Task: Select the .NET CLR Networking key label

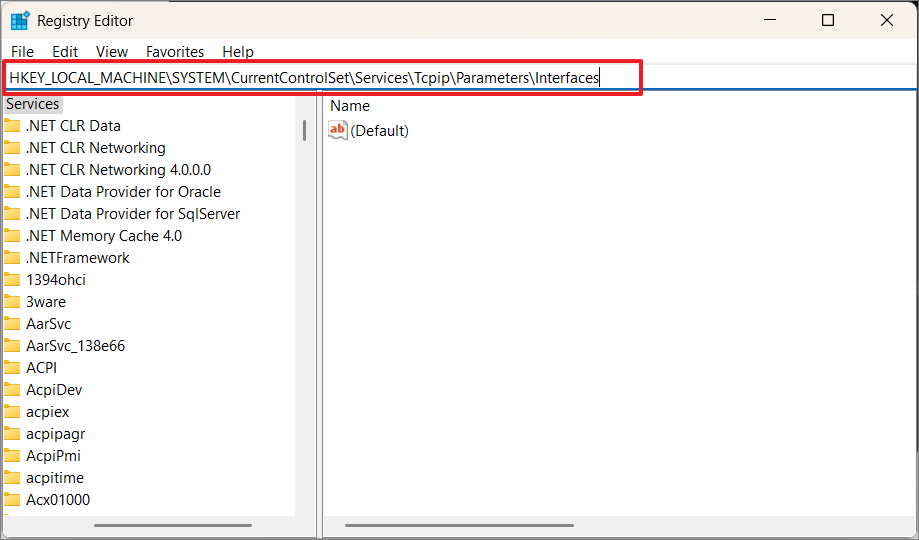Action: tap(96, 148)
